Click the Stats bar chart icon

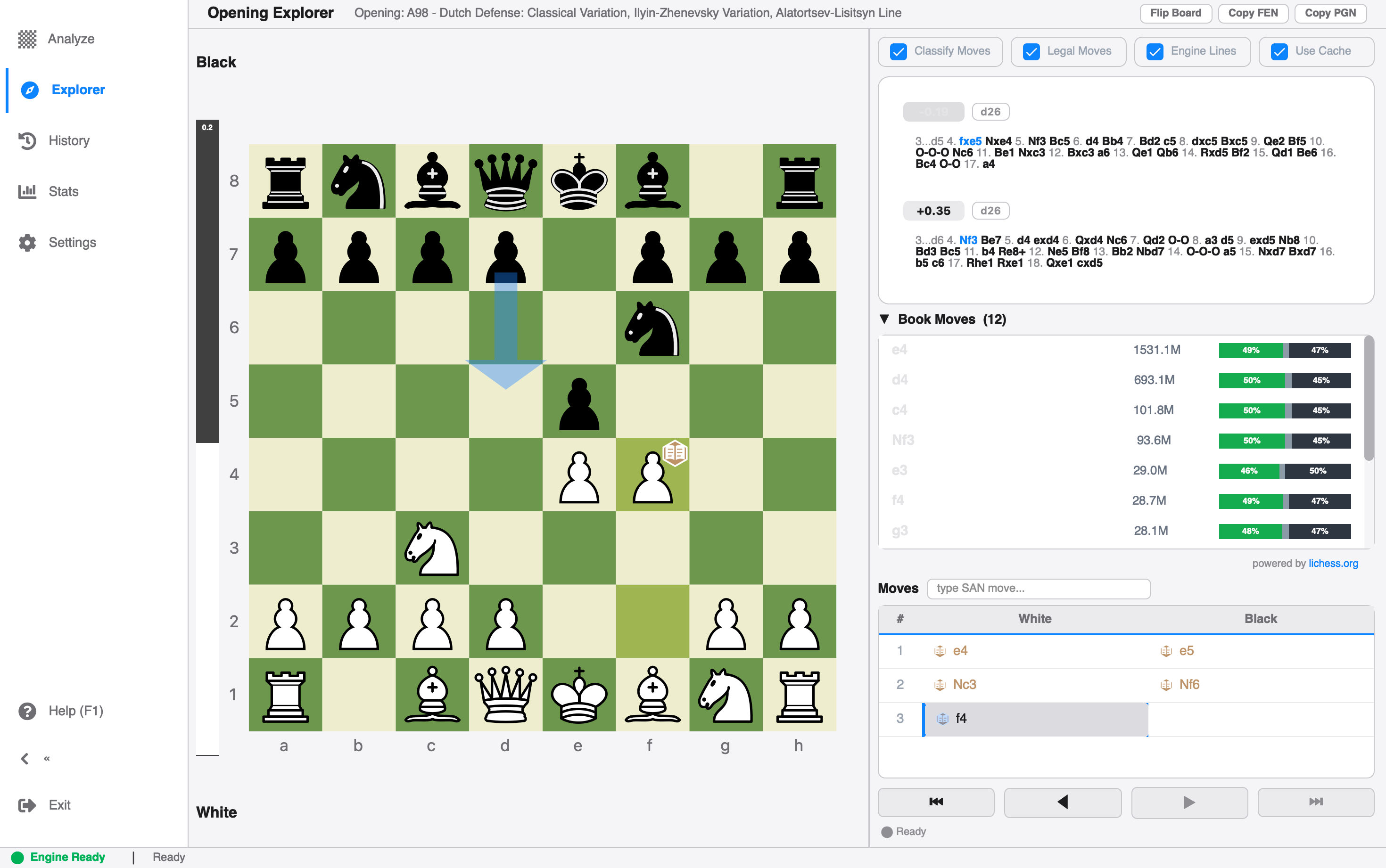27,192
